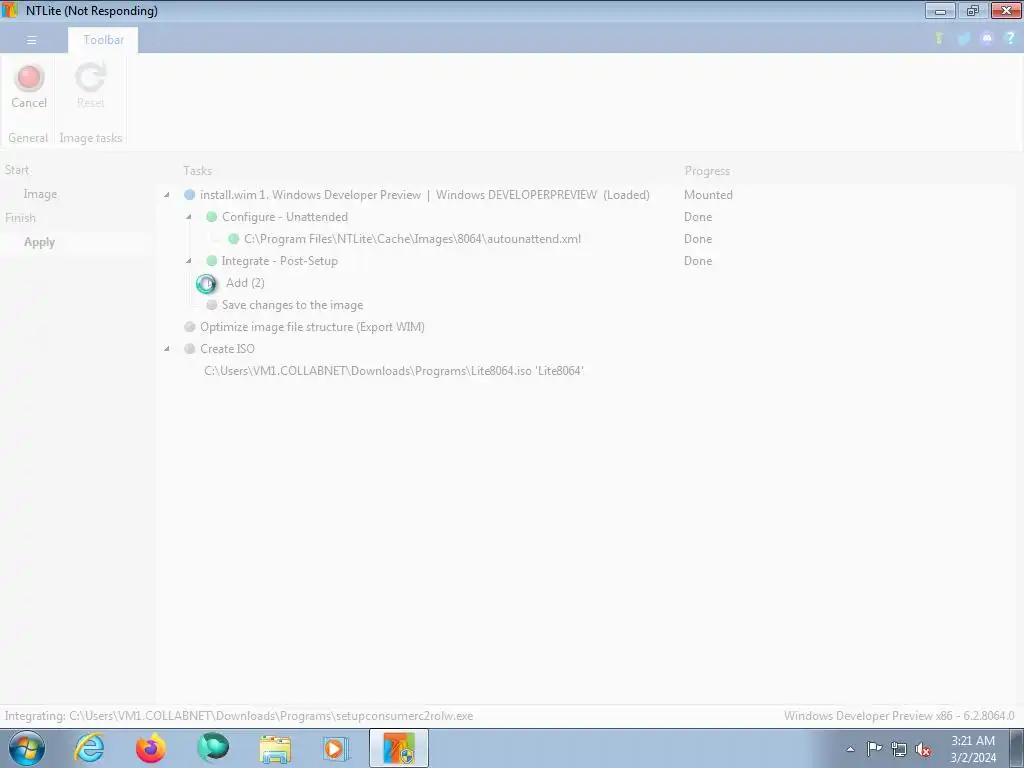
Task: Click Windows Developer Preview x86 version text
Action: (899, 716)
